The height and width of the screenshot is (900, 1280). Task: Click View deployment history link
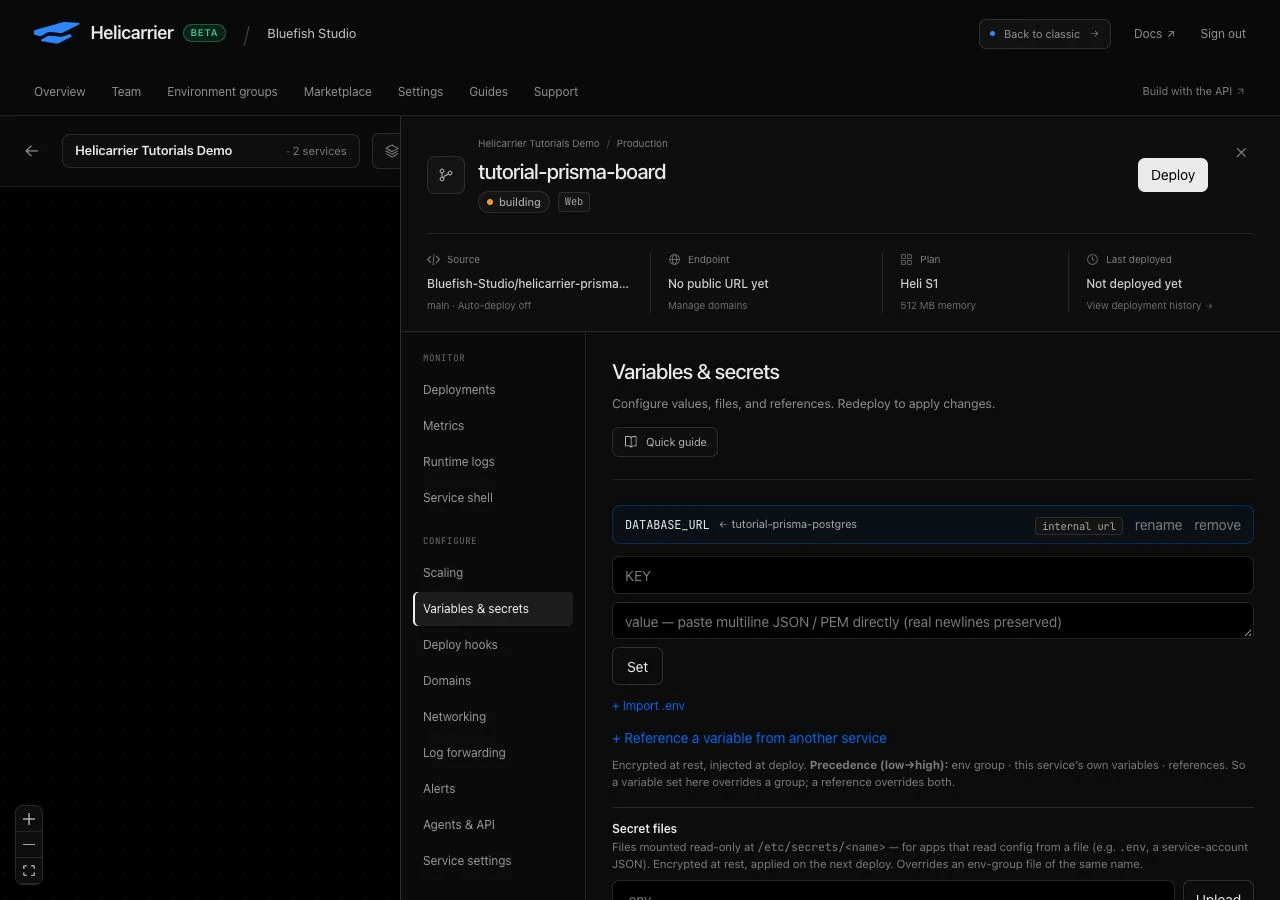[1149, 306]
